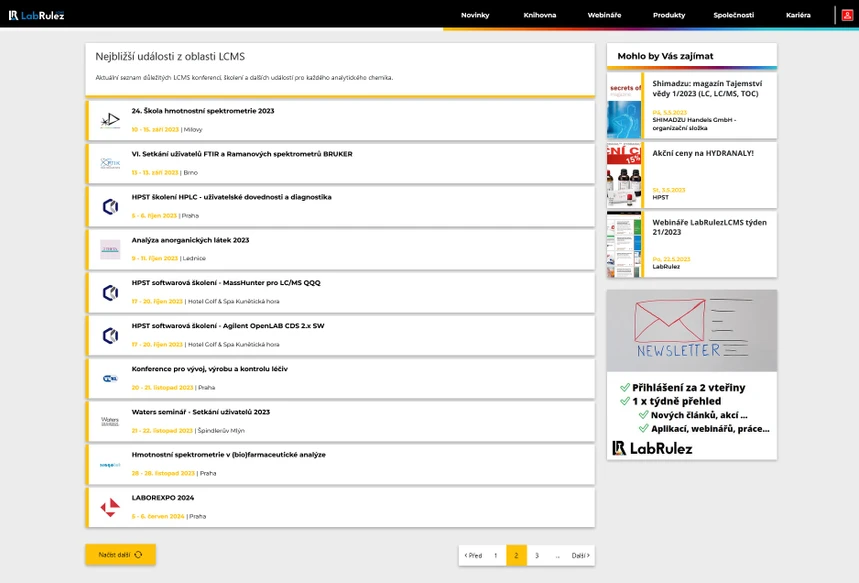Click the HPST logo beside HPLC training event

click(x=110, y=206)
